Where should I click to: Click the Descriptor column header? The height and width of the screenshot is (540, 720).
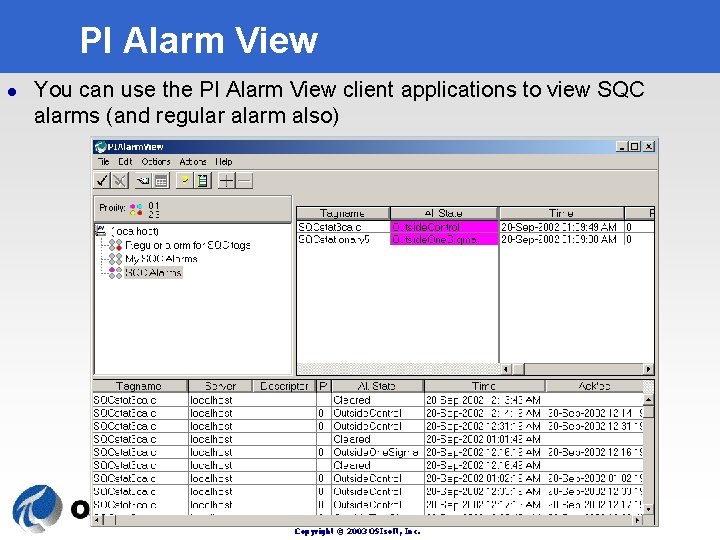coord(284,386)
